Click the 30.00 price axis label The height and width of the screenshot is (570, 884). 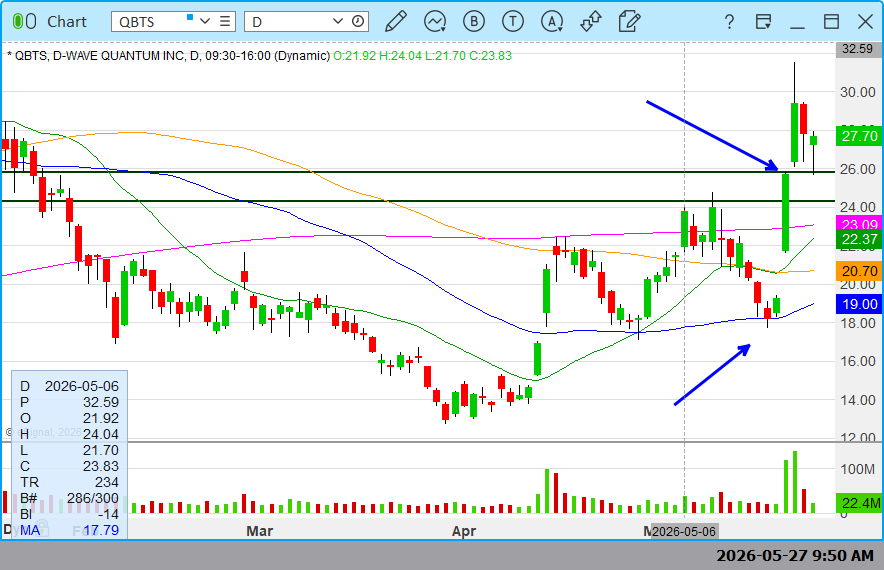pyautogui.click(x=858, y=92)
